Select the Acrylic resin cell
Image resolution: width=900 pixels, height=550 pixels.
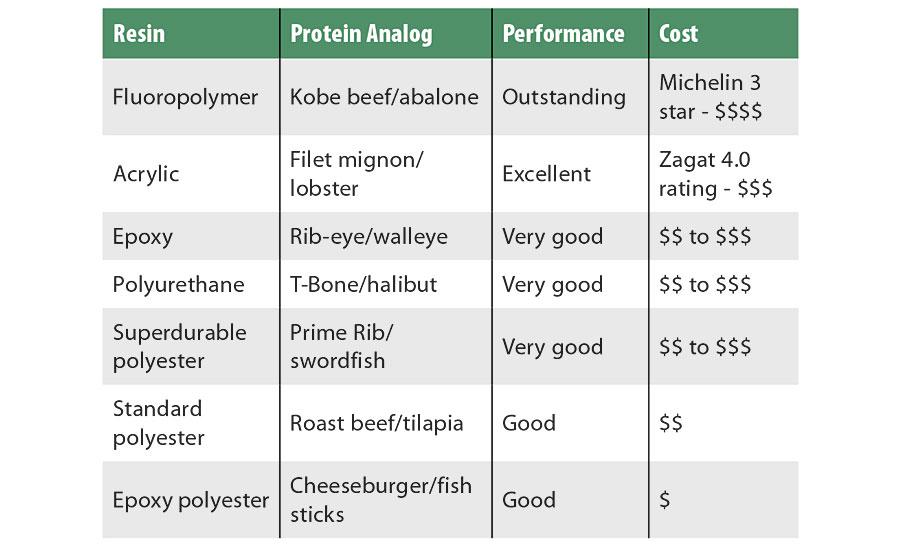tap(146, 174)
